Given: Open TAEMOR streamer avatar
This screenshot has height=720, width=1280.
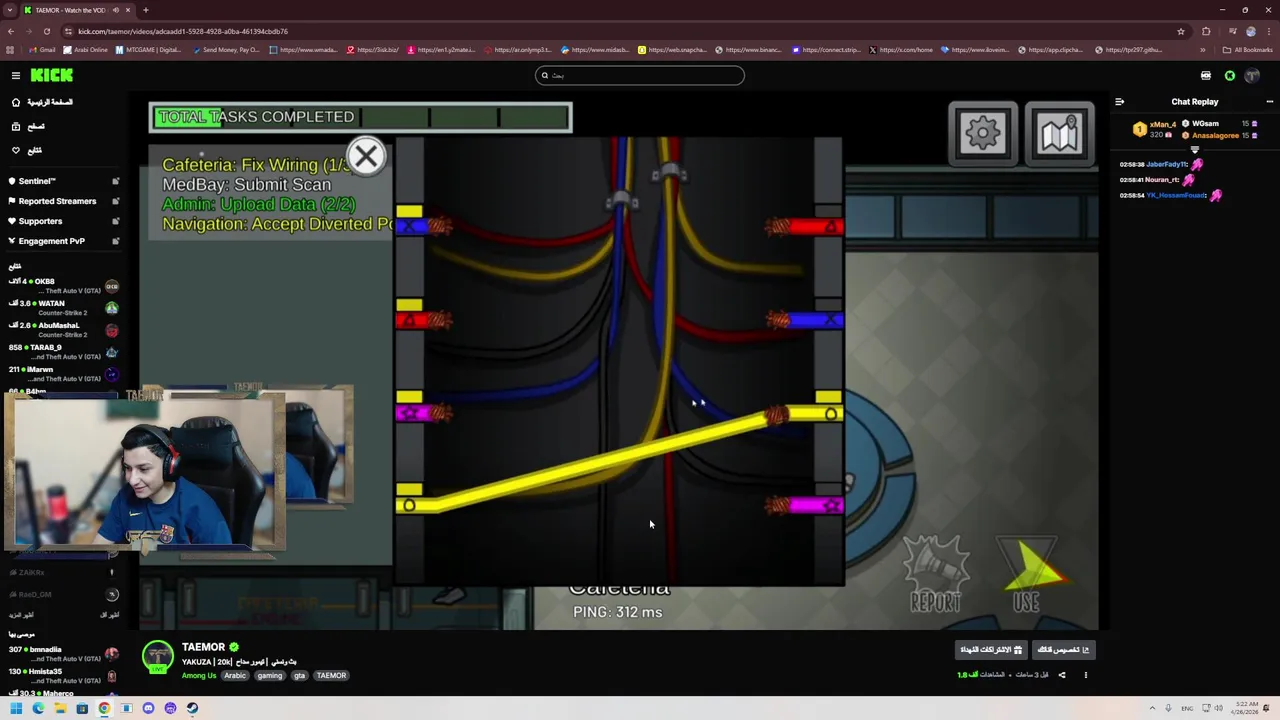Looking at the screenshot, I should 157,656.
